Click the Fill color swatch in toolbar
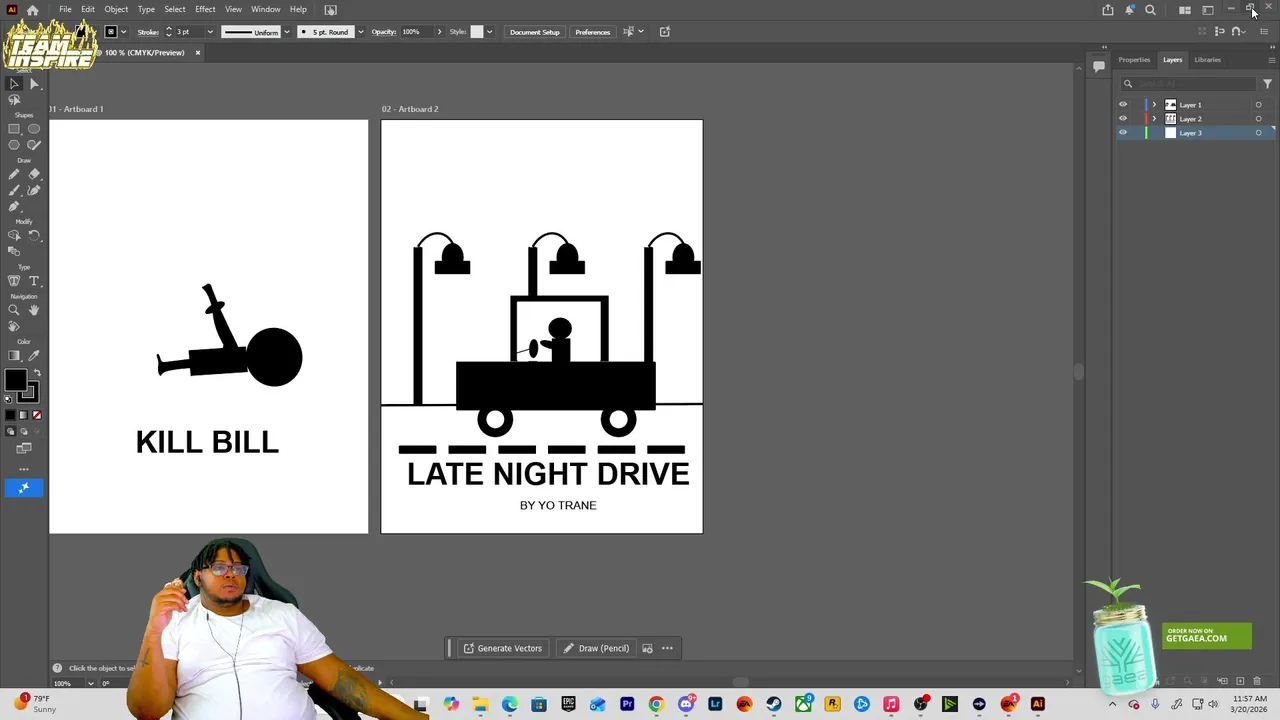 [15, 380]
